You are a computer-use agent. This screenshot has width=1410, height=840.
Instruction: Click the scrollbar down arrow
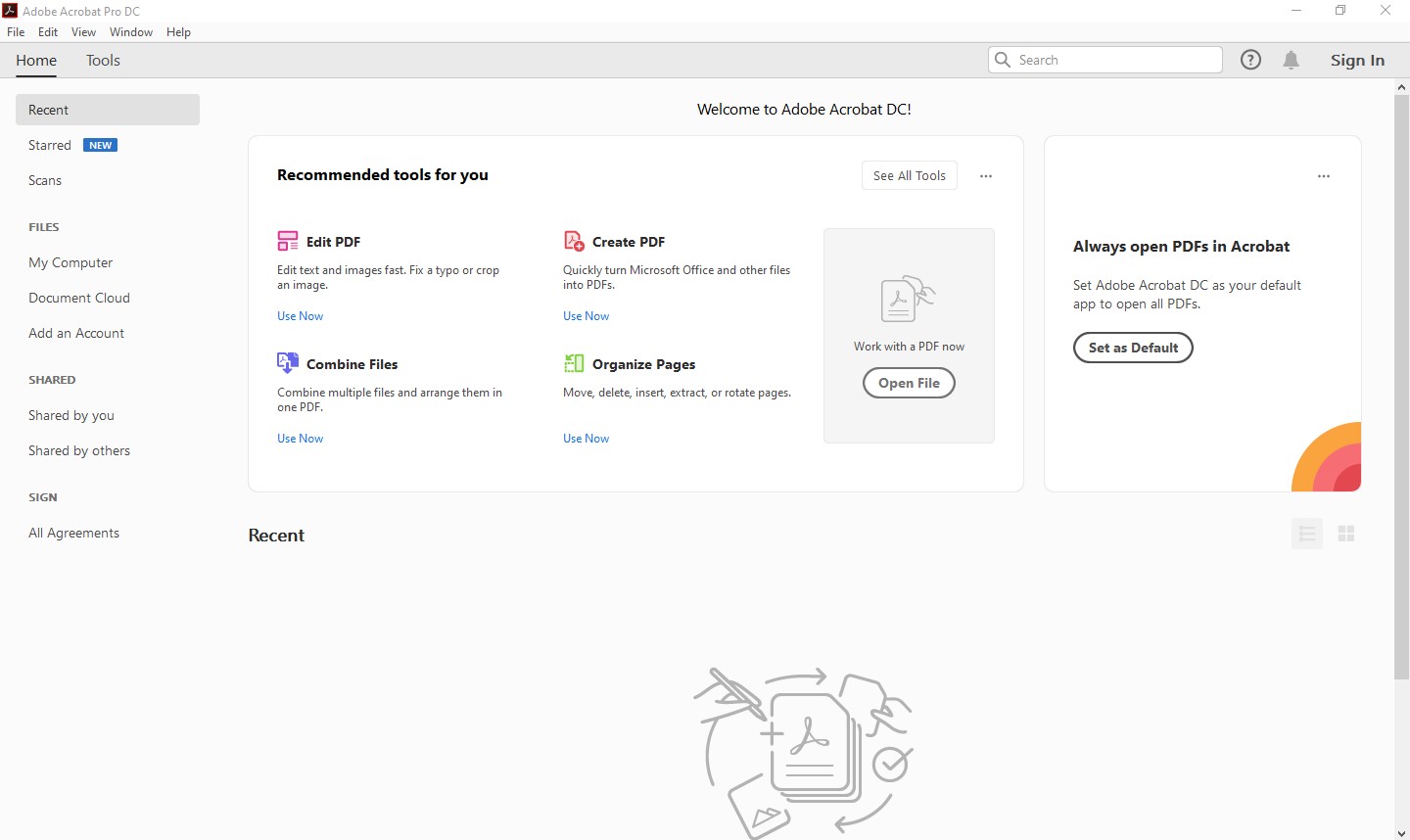click(1401, 833)
